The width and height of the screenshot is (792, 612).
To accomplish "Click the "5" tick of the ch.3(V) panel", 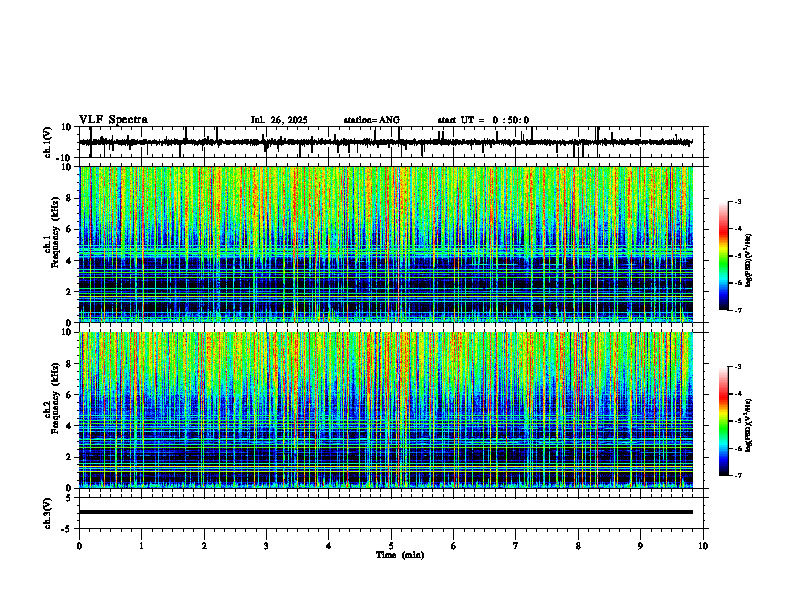I will point(69,498).
